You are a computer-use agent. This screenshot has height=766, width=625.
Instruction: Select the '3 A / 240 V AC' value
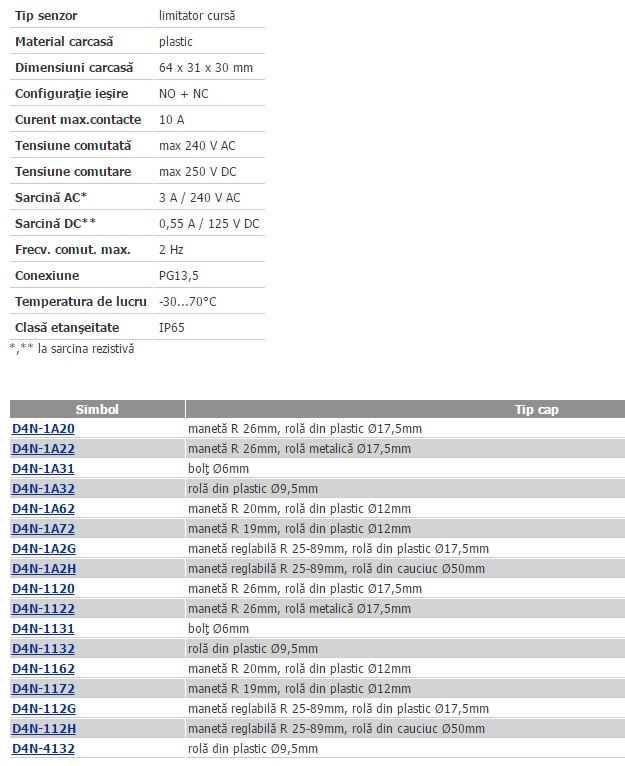[199, 197]
